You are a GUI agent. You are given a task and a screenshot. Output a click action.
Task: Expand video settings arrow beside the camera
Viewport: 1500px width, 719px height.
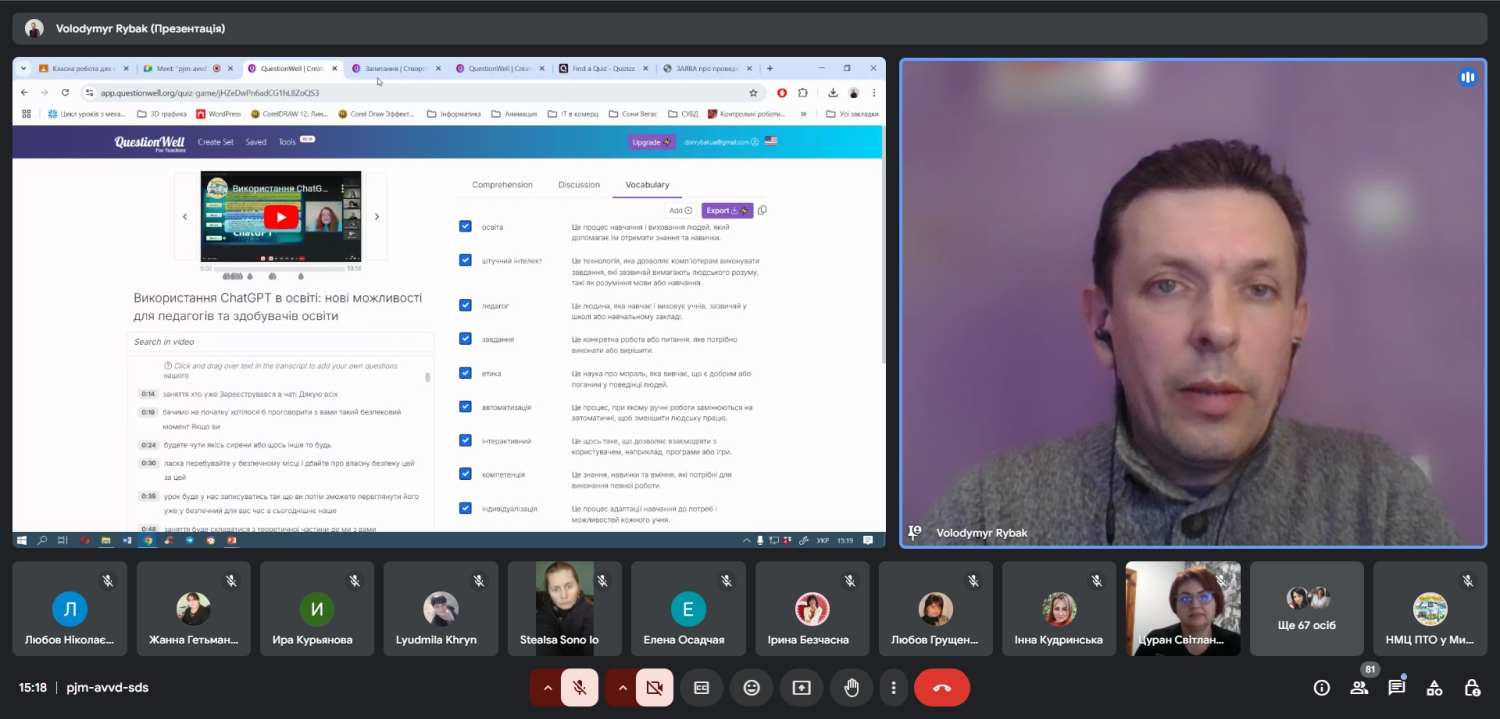click(622, 688)
